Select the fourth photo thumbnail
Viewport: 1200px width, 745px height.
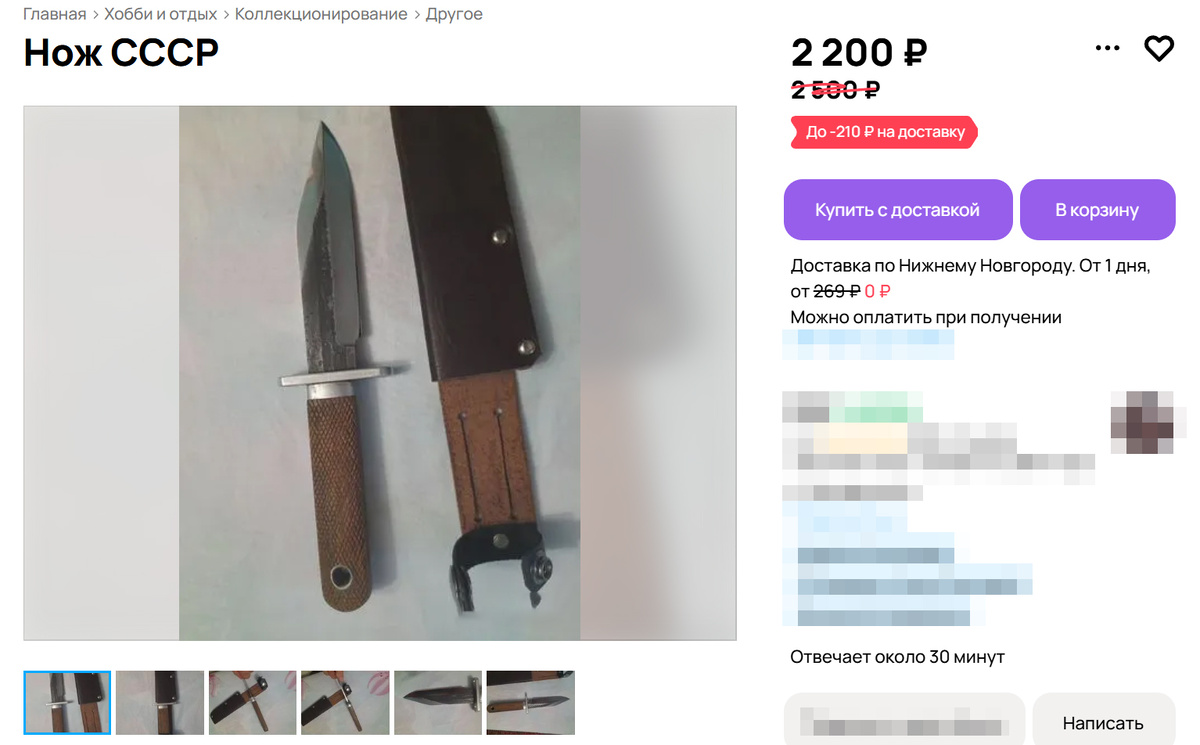click(345, 703)
